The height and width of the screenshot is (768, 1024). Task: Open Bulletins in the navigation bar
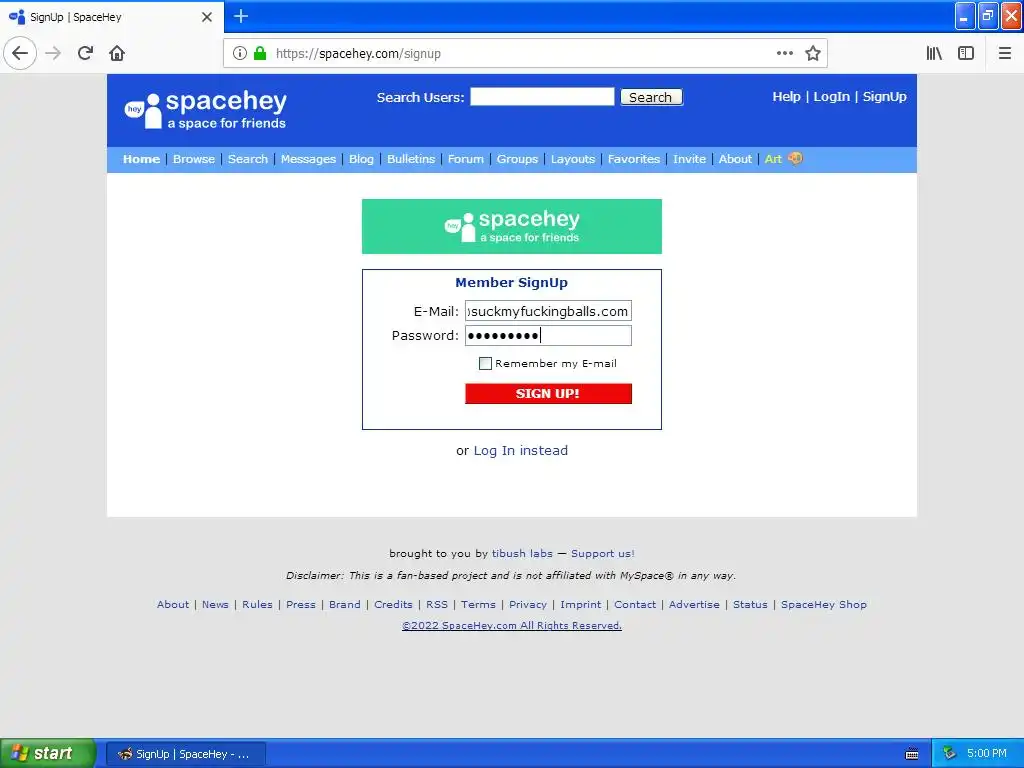coord(411,159)
